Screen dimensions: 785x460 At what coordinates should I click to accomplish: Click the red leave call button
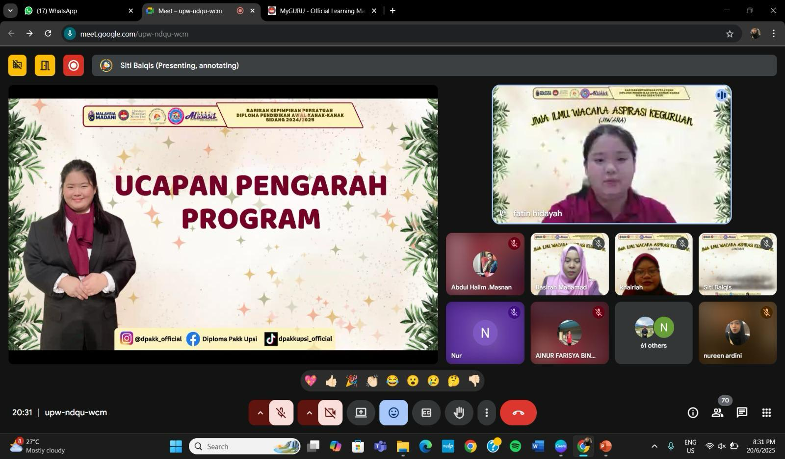click(x=518, y=412)
